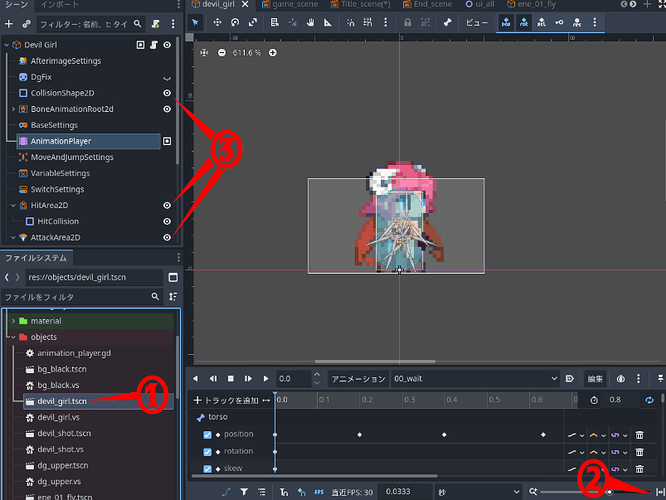
Task: Click the viewport horizontal scrollbar
Action: point(375,362)
